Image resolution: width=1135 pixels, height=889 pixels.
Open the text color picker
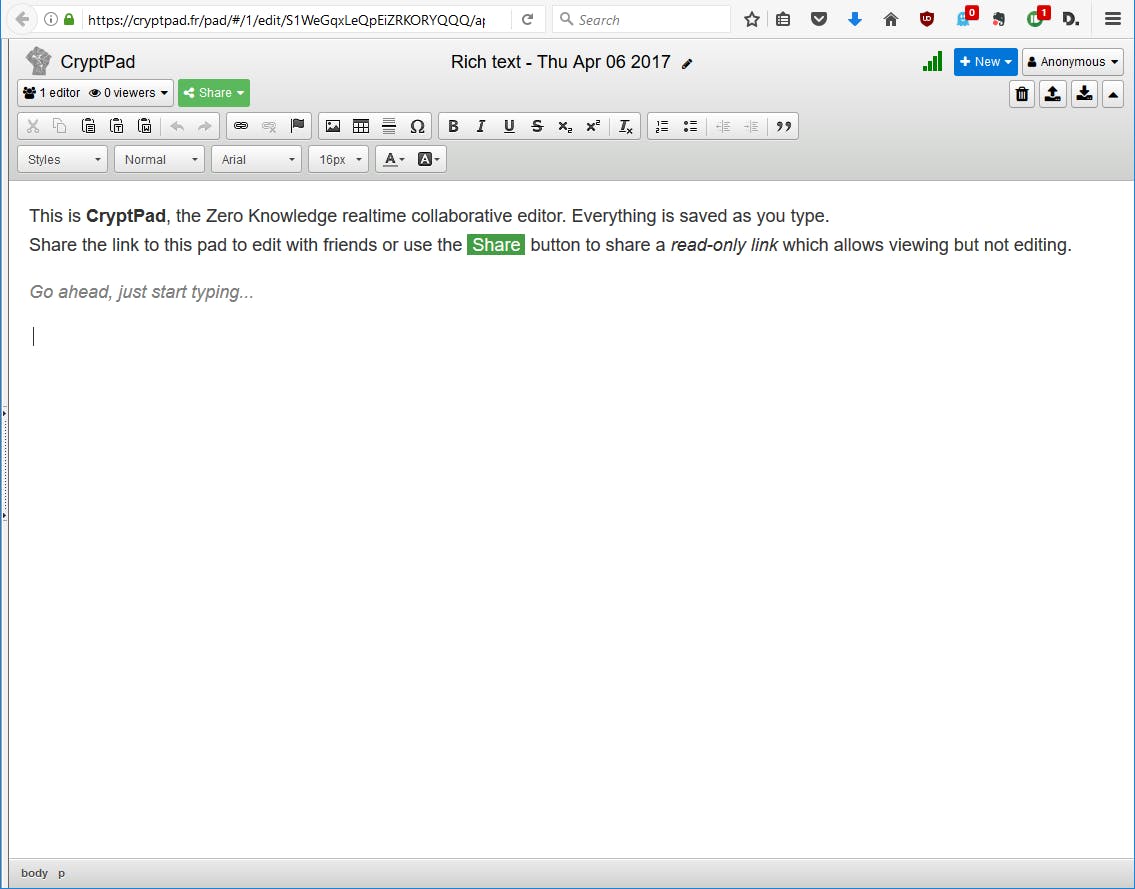pos(394,159)
